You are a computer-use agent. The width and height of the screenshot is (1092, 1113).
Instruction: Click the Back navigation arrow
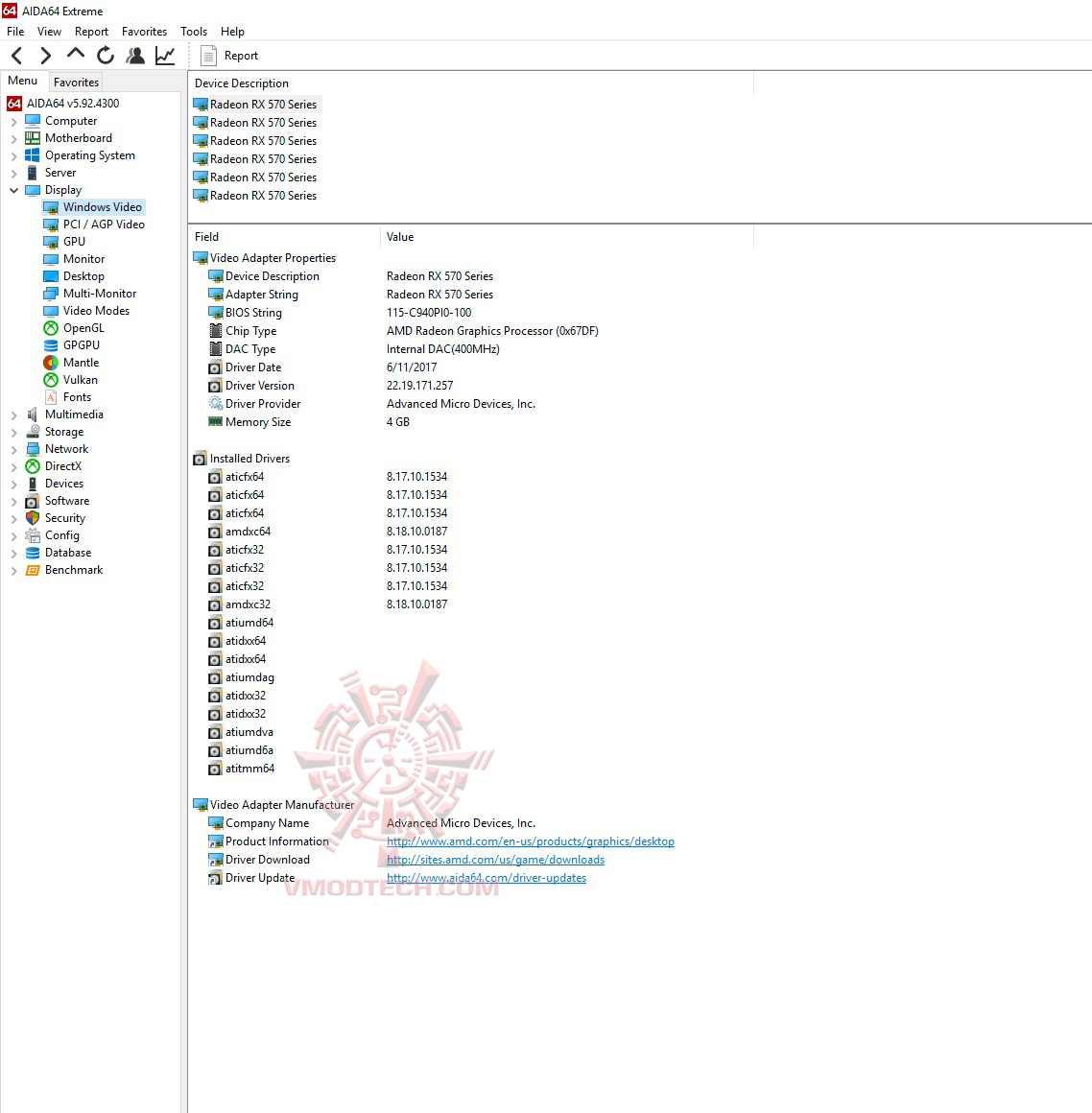tap(17, 56)
